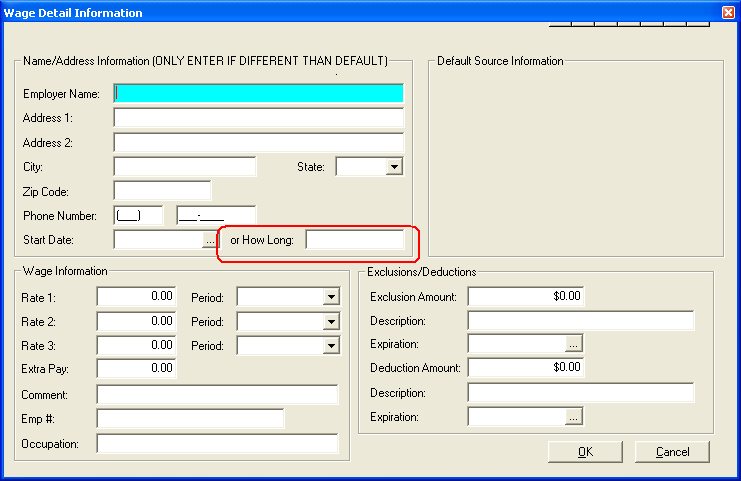Open the Rate 2 Period dropdown
The image size is (741, 481).
pyautogui.click(x=331, y=321)
